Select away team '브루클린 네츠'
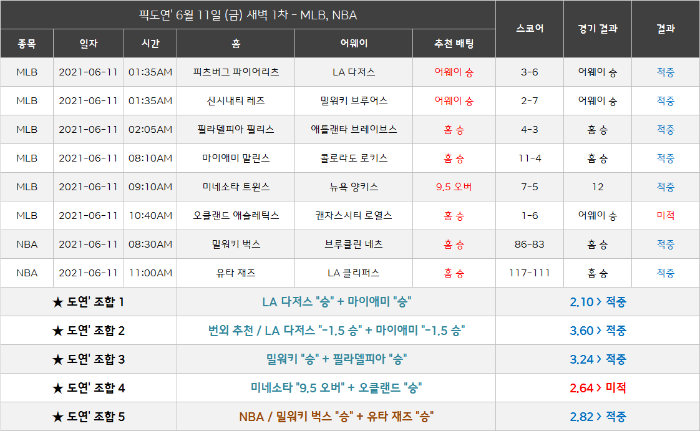Image resolution: width=700 pixels, height=431 pixels. (x=354, y=244)
